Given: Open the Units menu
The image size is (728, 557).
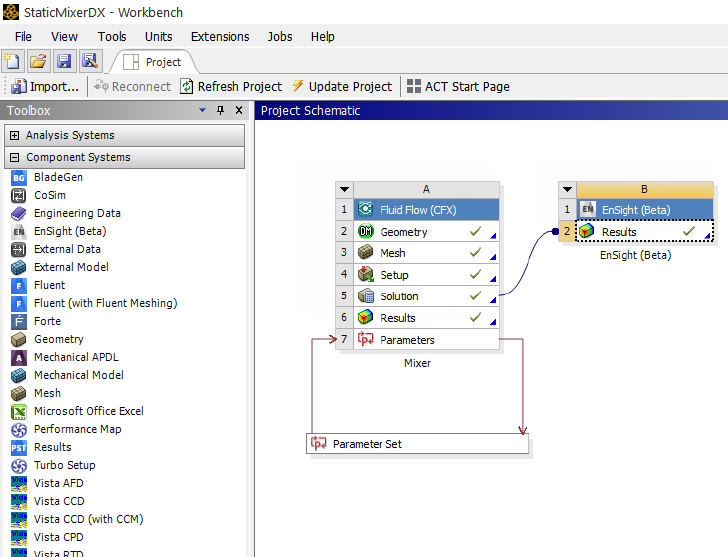Looking at the screenshot, I should pyautogui.click(x=158, y=37).
